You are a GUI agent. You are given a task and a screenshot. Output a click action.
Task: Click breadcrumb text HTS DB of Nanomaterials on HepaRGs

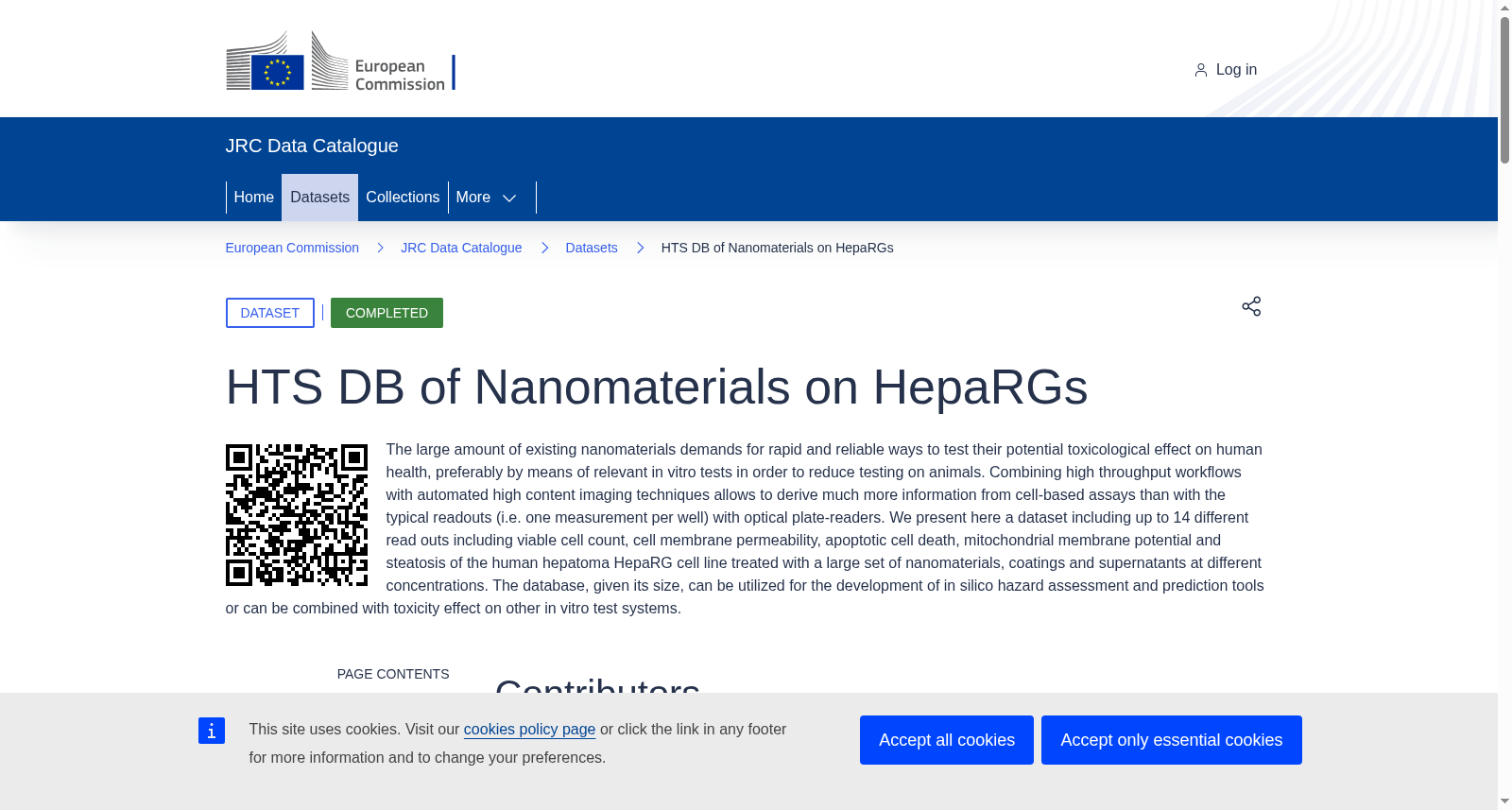pyautogui.click(x=778, y=248)
